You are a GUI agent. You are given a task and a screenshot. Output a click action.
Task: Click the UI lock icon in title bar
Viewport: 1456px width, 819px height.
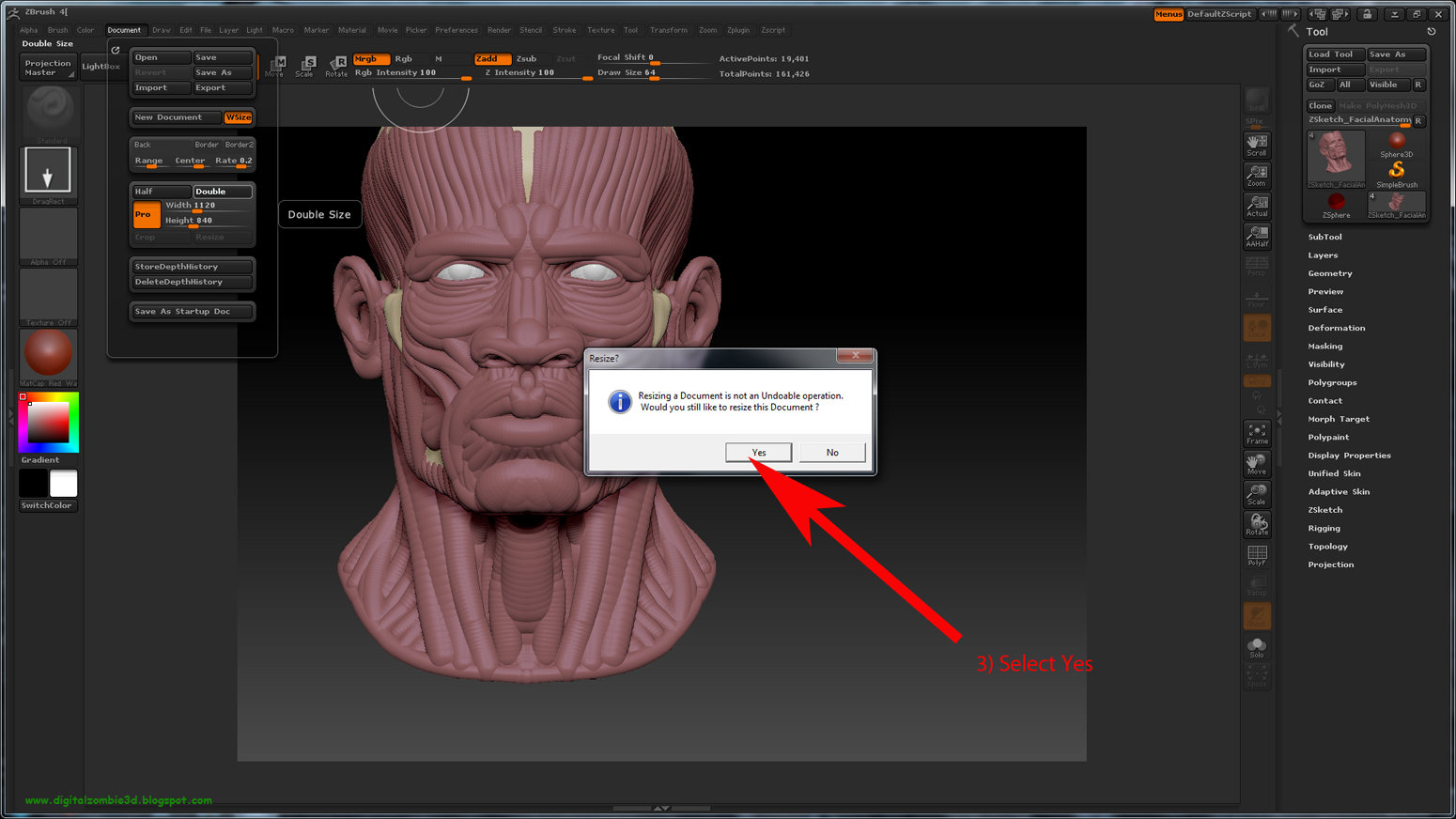pos(1367,14)
